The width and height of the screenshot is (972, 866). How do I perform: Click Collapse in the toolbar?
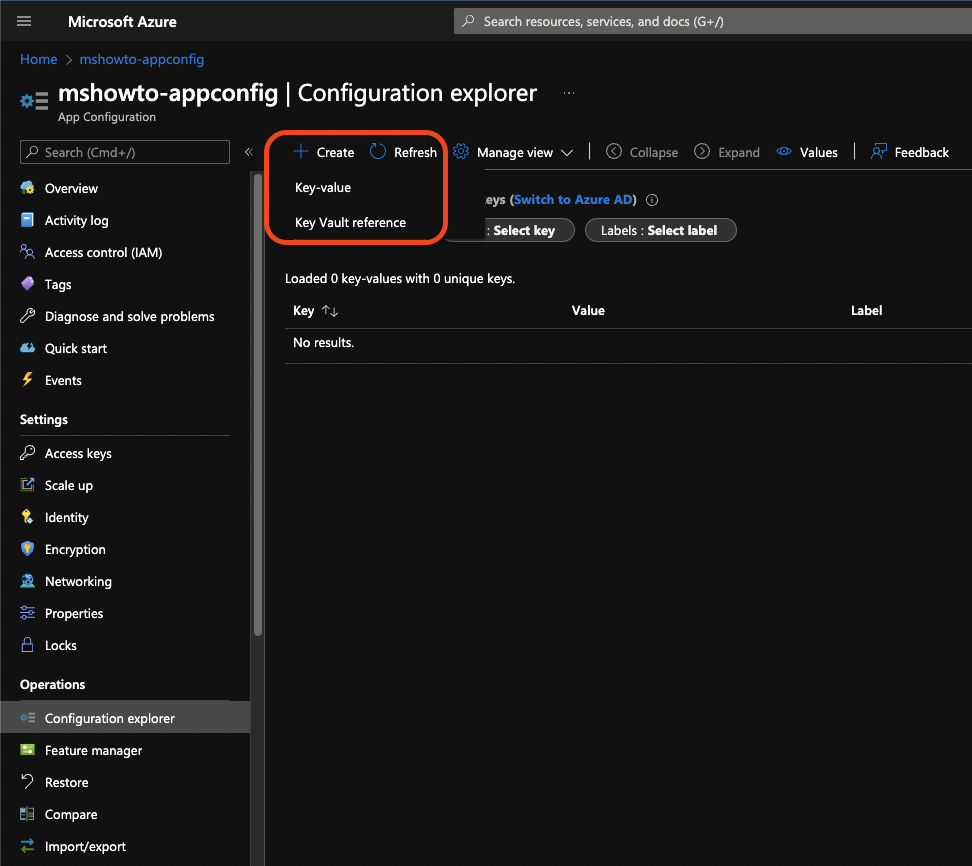click(642, 152)
